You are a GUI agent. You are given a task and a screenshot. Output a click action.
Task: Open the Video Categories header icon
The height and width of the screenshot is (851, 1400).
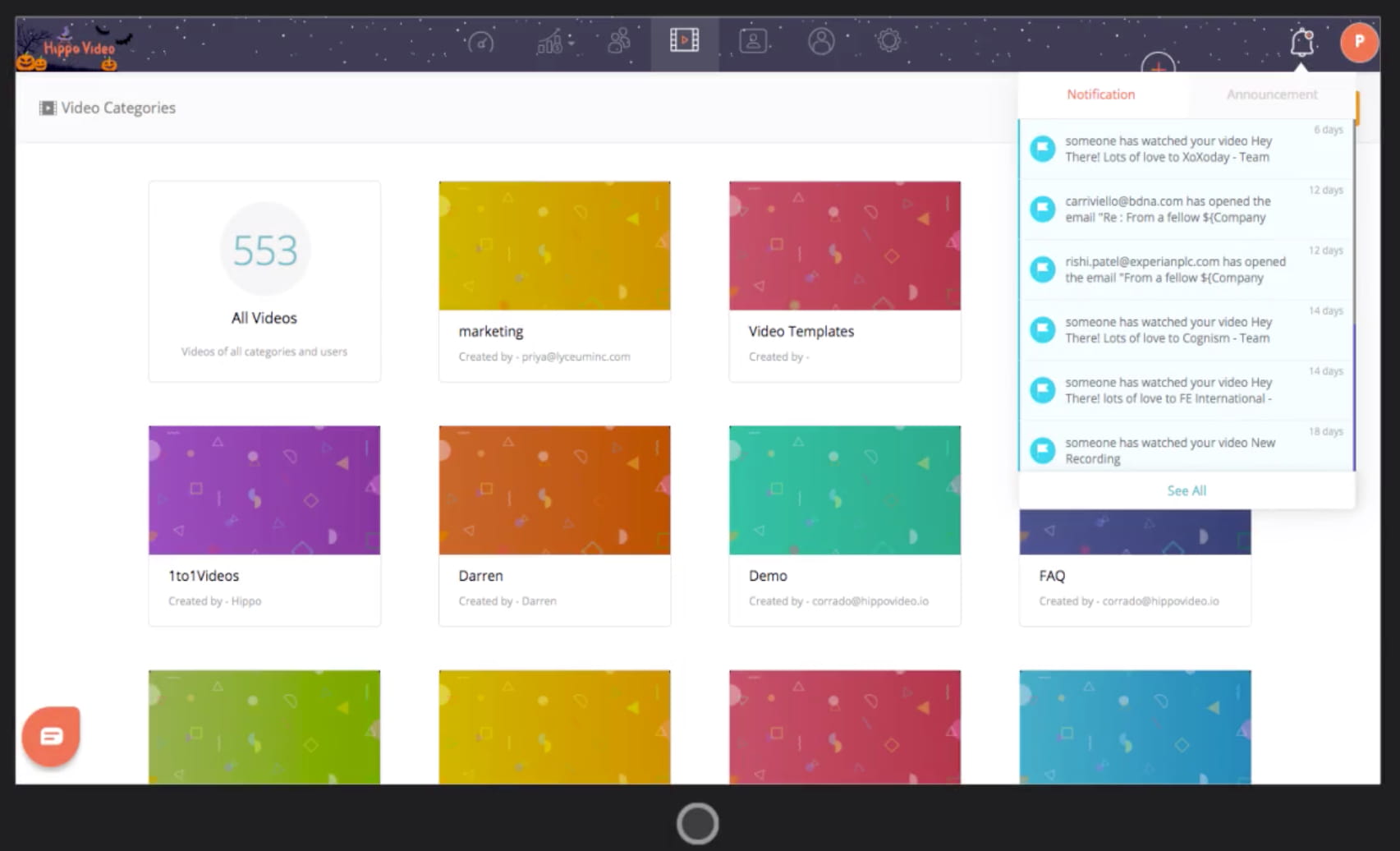click(x=48, y=108)
